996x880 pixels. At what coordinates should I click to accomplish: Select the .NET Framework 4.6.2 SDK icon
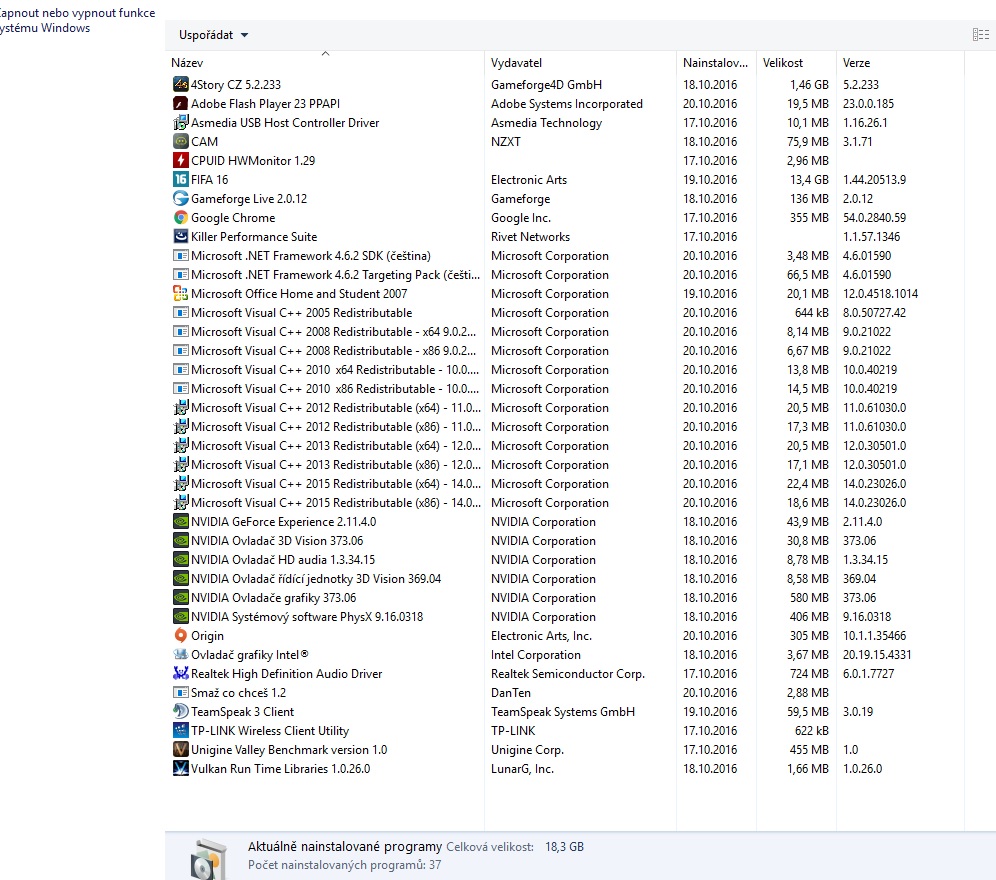180,255
